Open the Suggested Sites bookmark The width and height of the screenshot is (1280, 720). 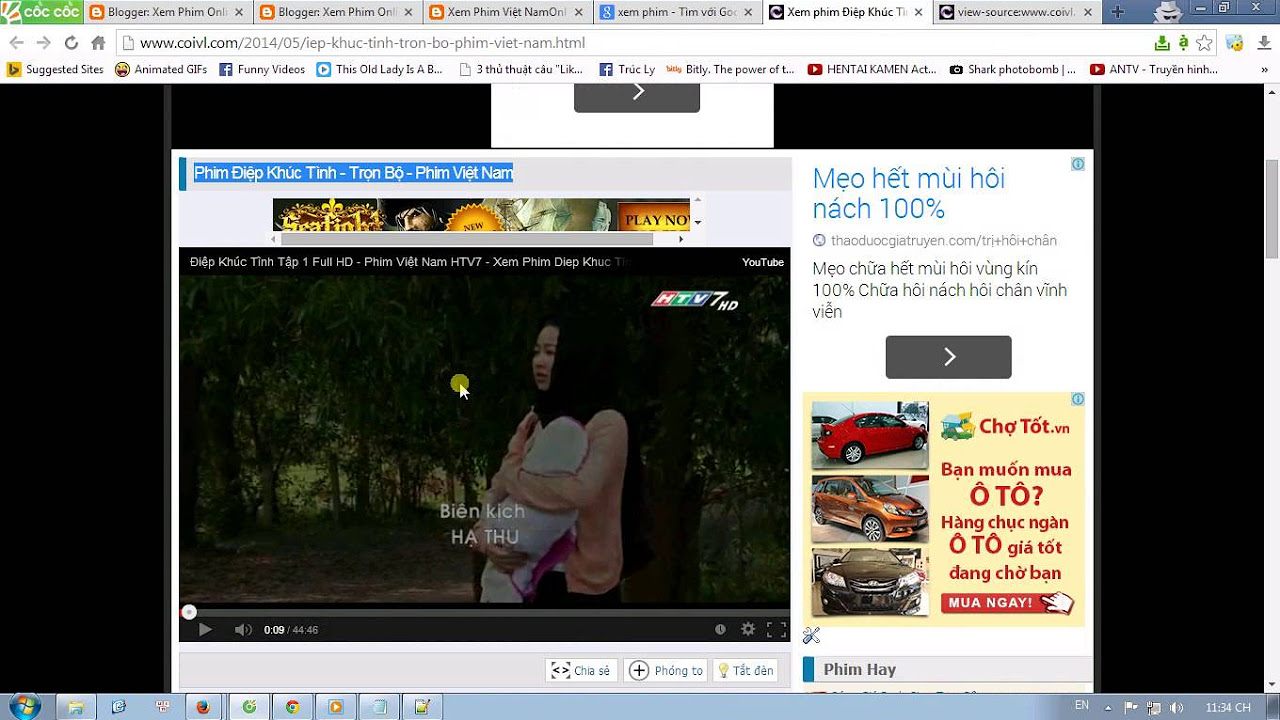tap(55, 69)
